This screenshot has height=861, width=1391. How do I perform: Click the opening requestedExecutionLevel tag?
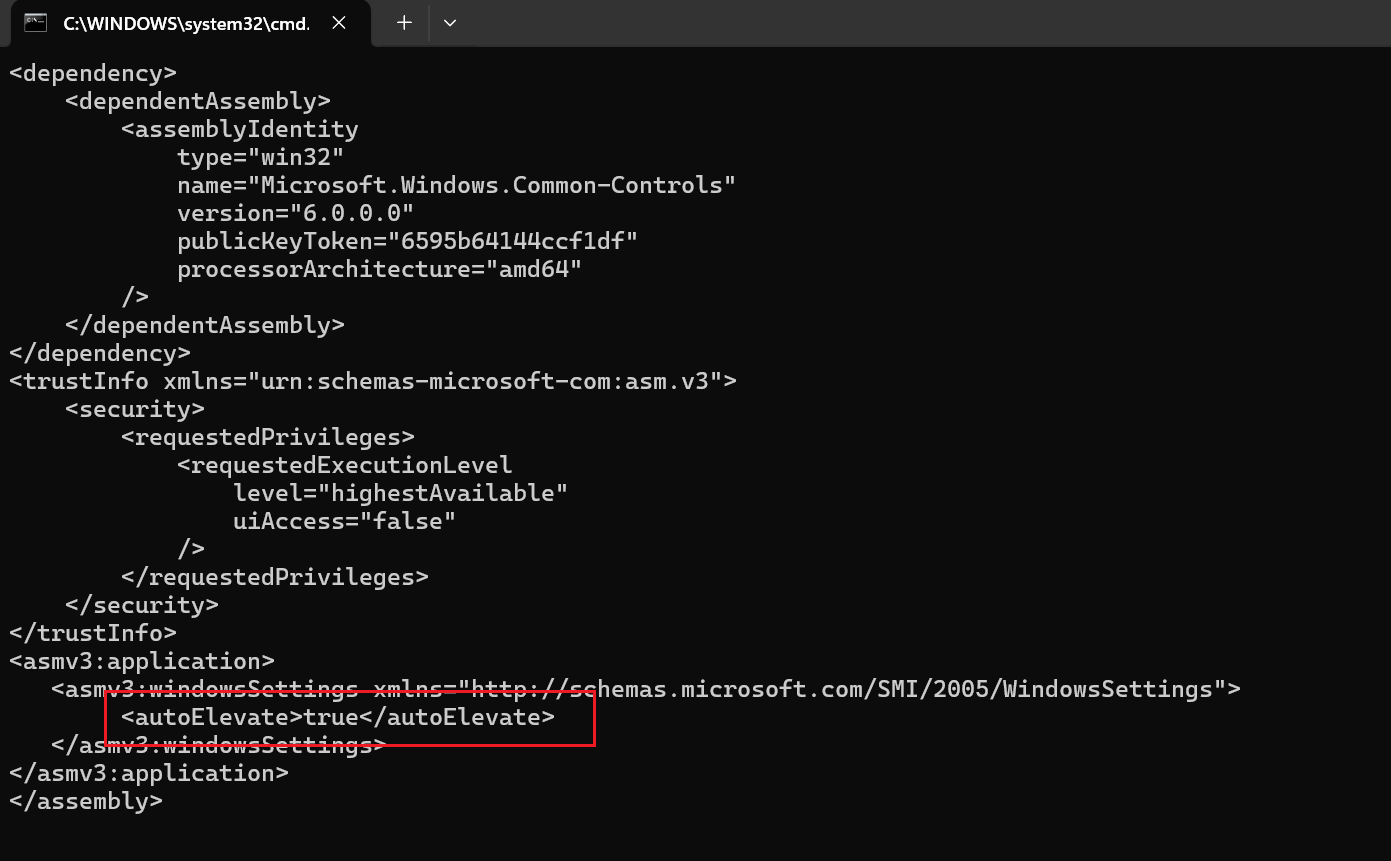[x=344, y=465]
